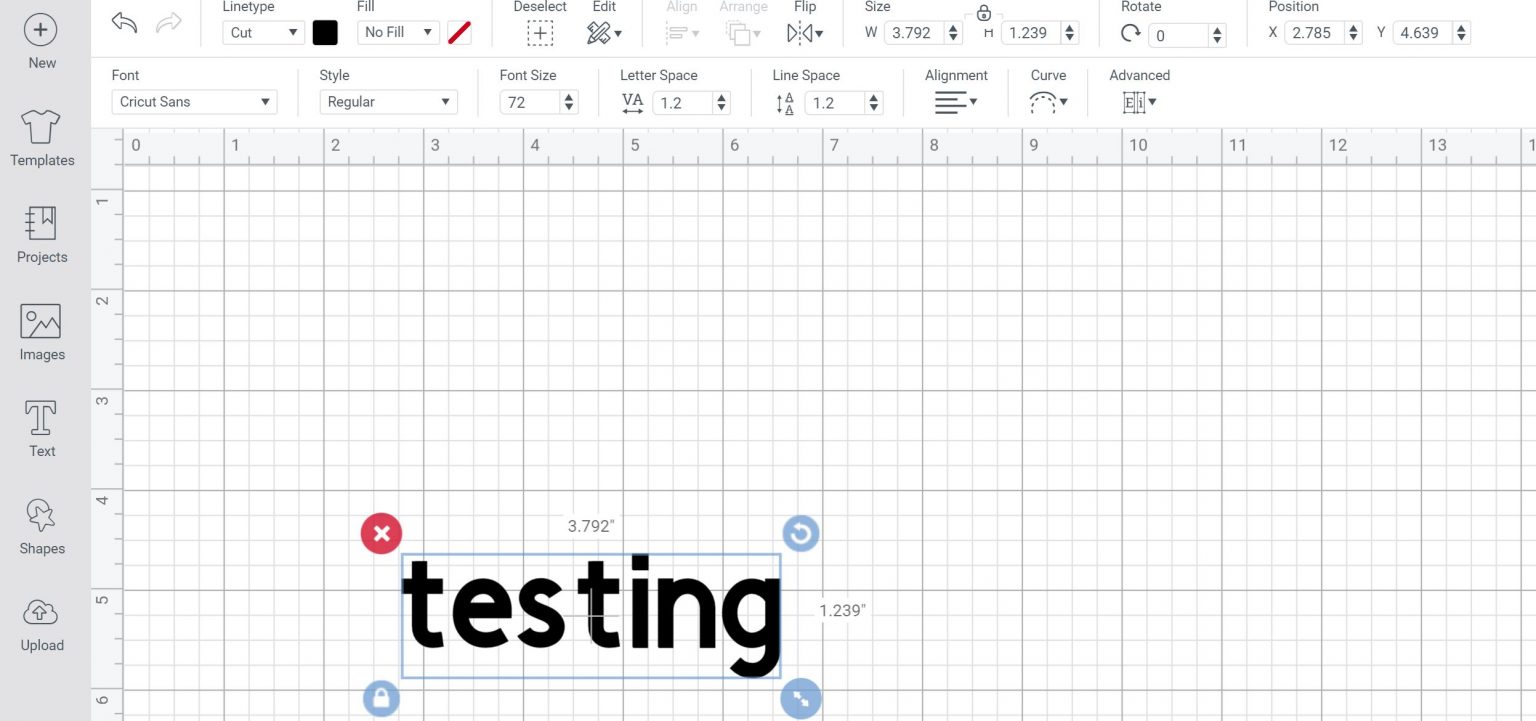Delete text with red X handle

pos(381,533)
